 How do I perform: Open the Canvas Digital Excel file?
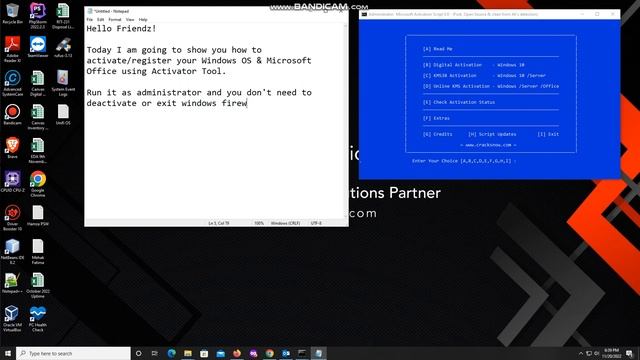tap(38, 83)
